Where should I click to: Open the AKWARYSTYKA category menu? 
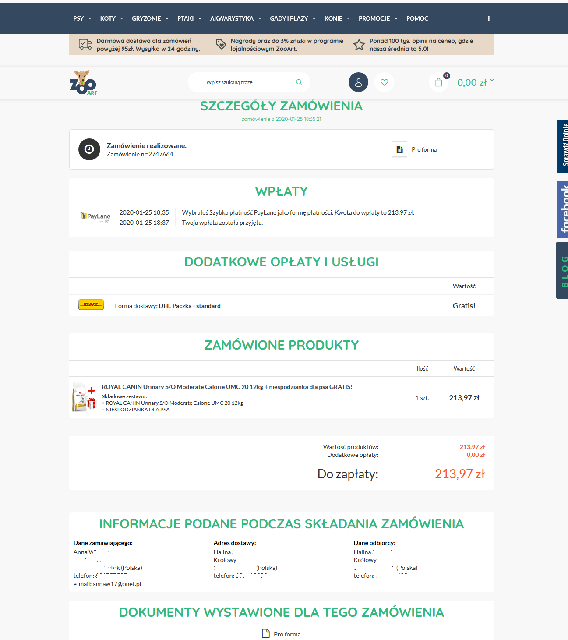point(232,18)
